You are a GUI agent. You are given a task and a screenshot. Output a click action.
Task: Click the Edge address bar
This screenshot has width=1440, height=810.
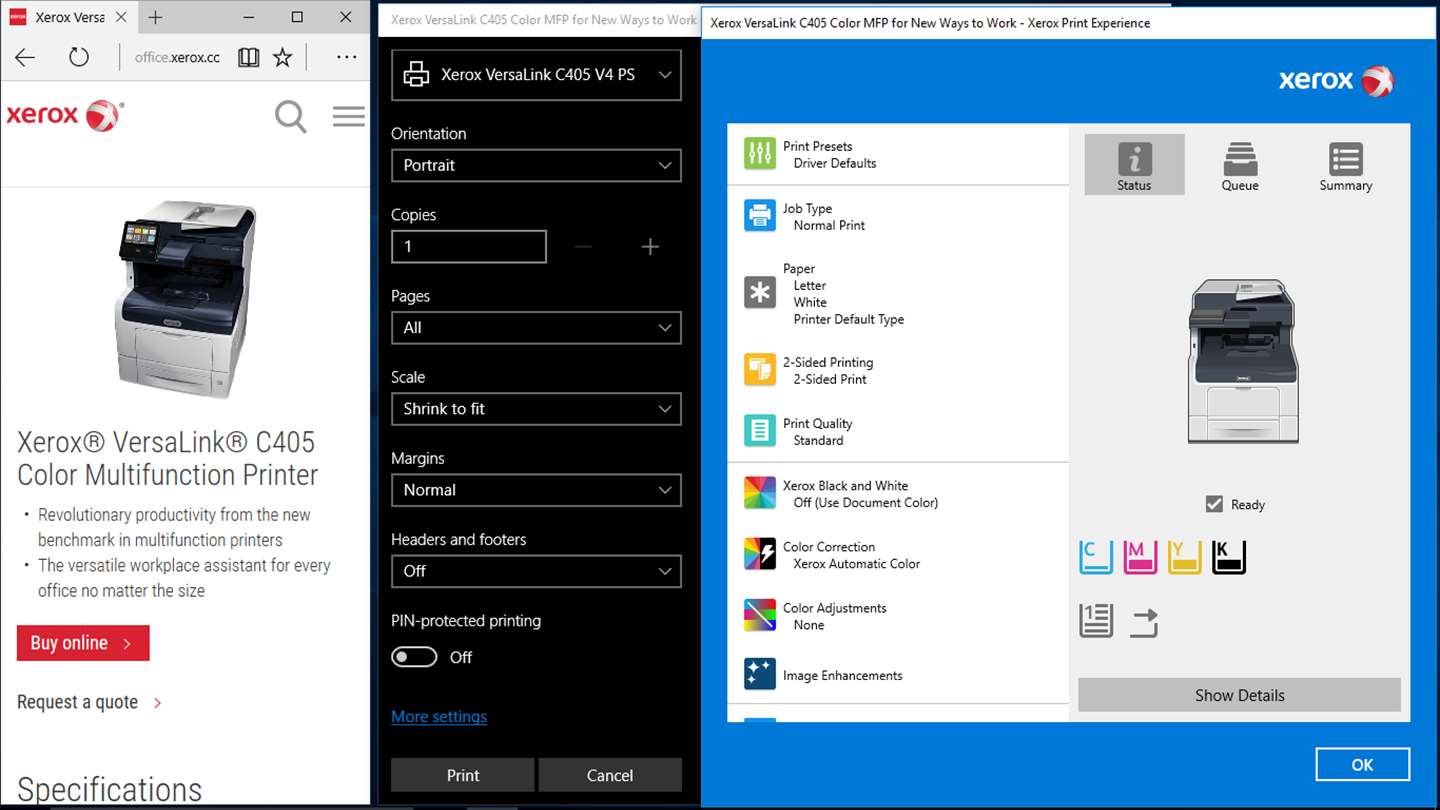(x=177, y=57)
